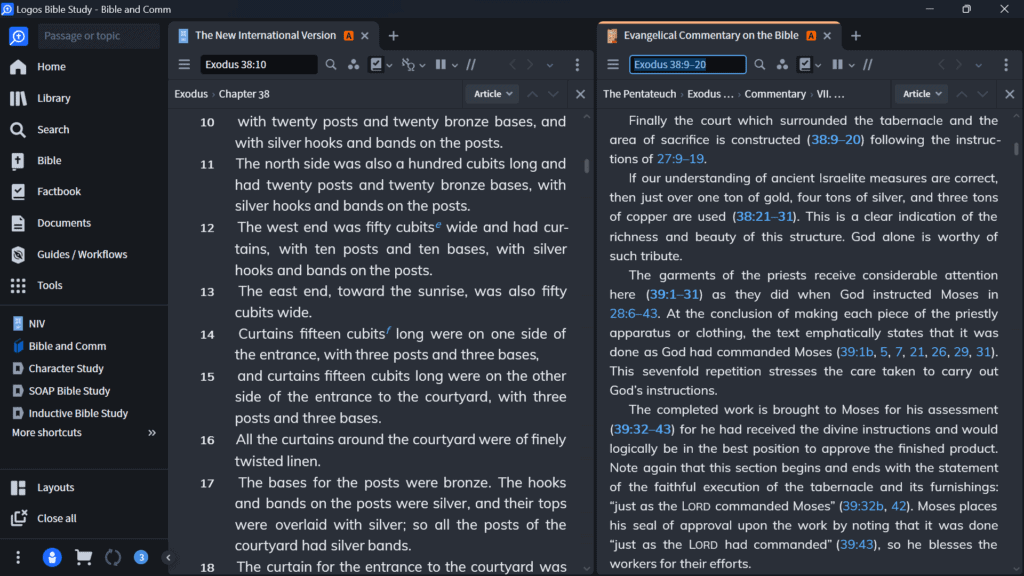The width and height of the screenshot is (1024, 576).
Task: Open the shopping cart store icon
Action: point(83,557)
